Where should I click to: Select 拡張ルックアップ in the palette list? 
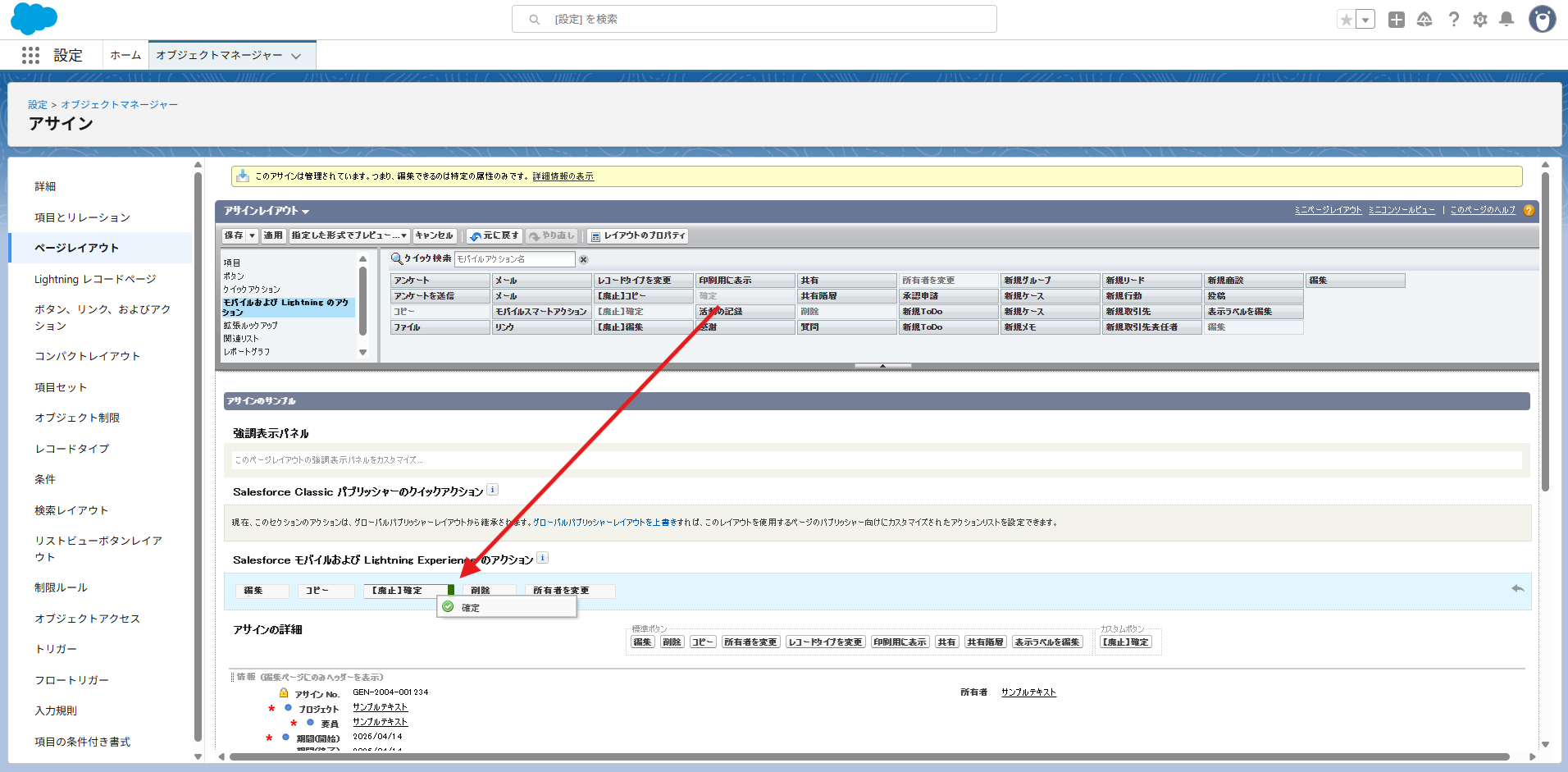tap(251, 326)
